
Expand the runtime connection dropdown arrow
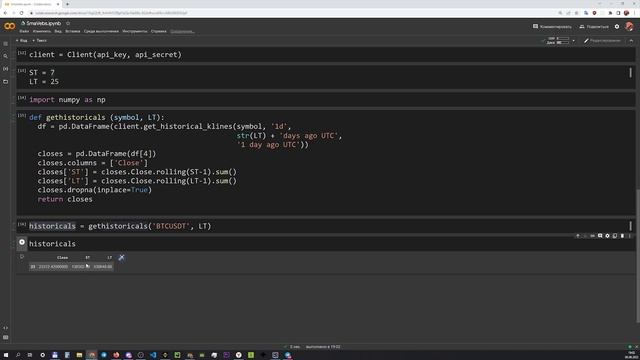573,41
